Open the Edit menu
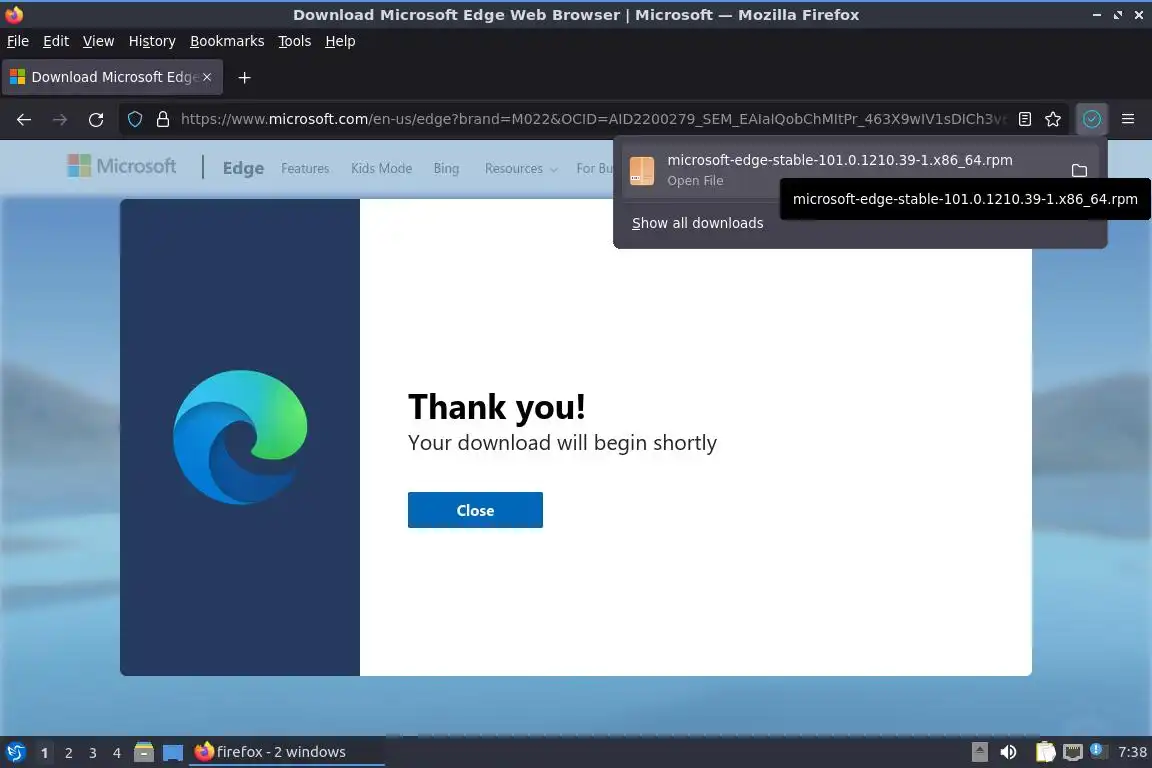This screenshot has height=768, width=1152. (56, 41)
